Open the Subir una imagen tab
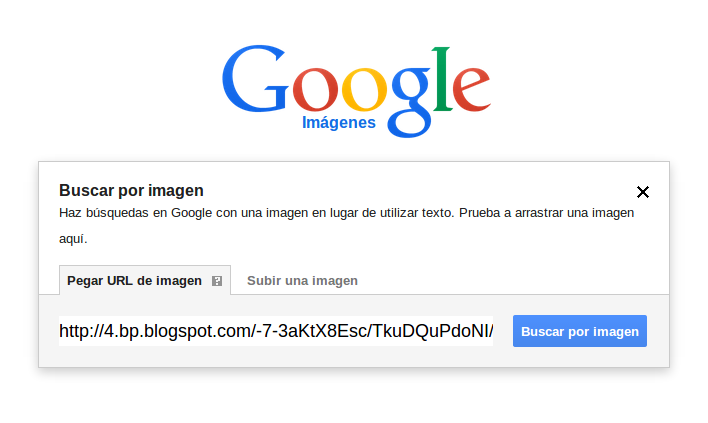 pyautogui.click(x=302, y=280)
